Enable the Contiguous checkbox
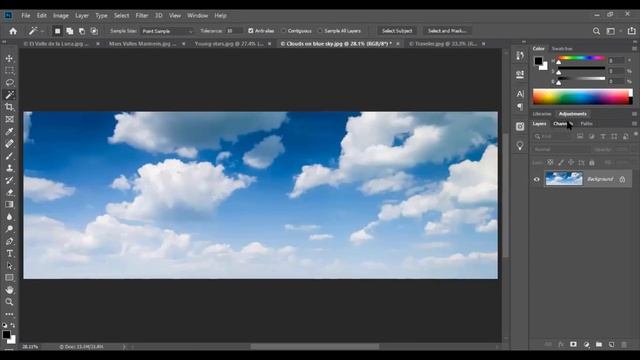Image resolution: width=640 pixels, height=360 pixels. point(284,31)
